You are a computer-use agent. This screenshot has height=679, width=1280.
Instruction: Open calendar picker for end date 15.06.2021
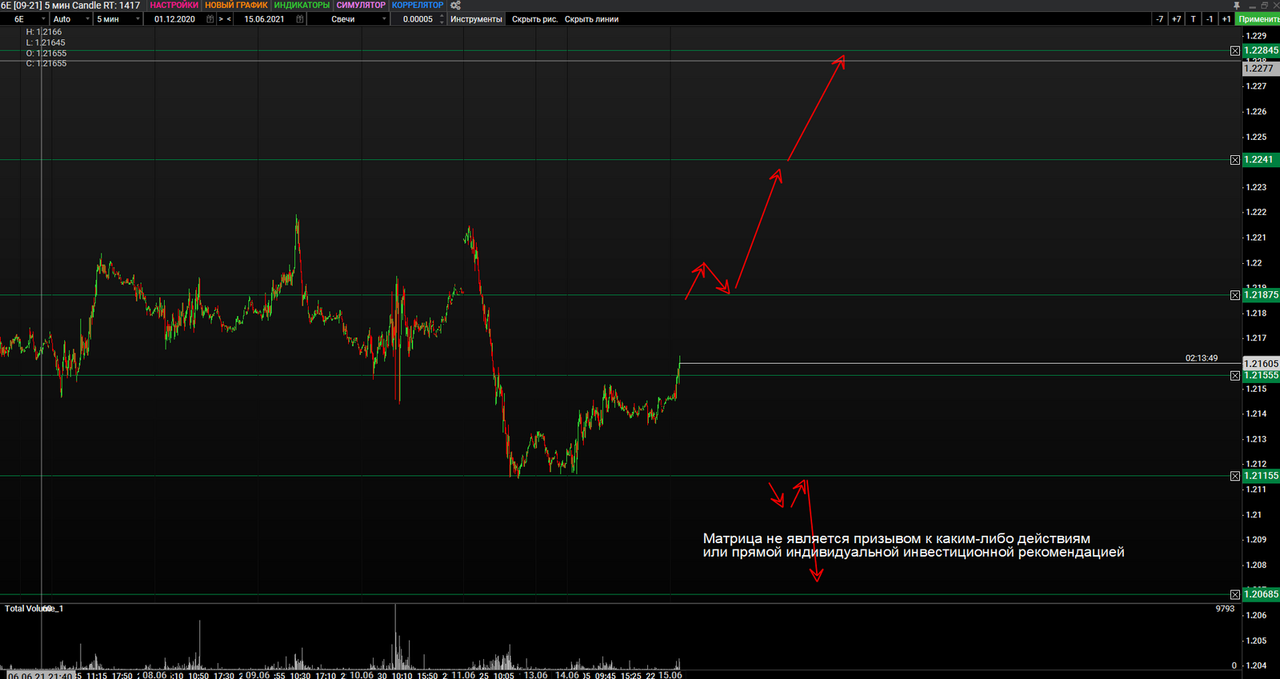tap(301, 19)
